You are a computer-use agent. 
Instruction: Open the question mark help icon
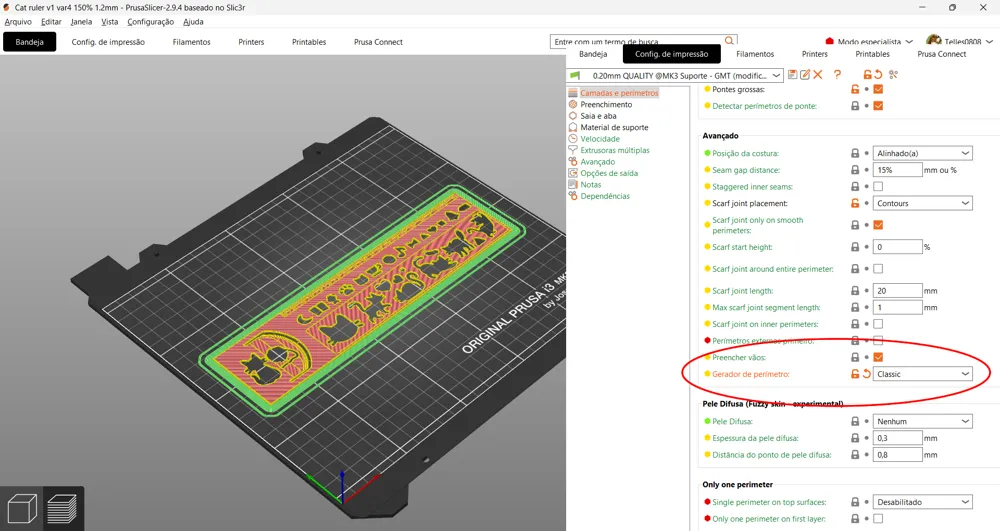point(837,75)
